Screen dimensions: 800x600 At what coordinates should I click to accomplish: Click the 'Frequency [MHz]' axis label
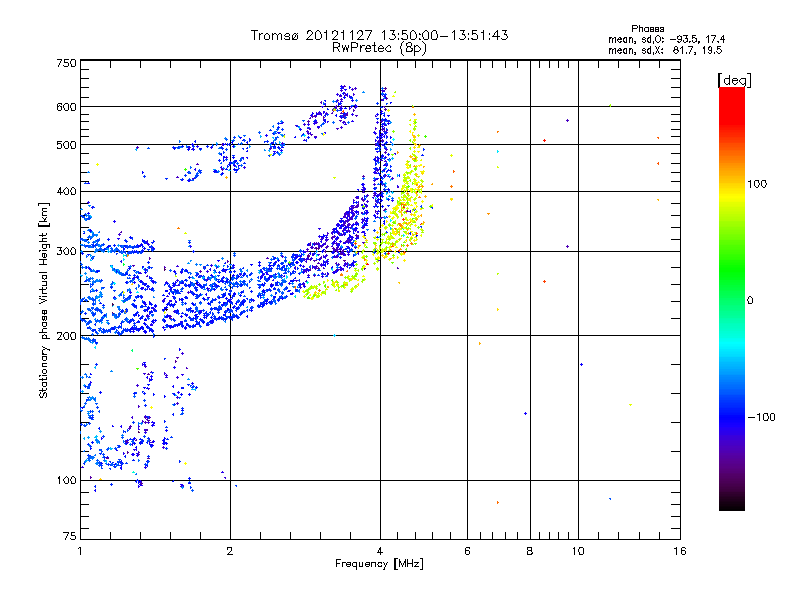point(379,564)
